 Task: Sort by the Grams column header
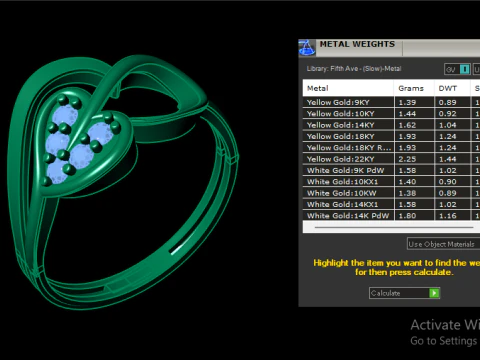(414, 88)
